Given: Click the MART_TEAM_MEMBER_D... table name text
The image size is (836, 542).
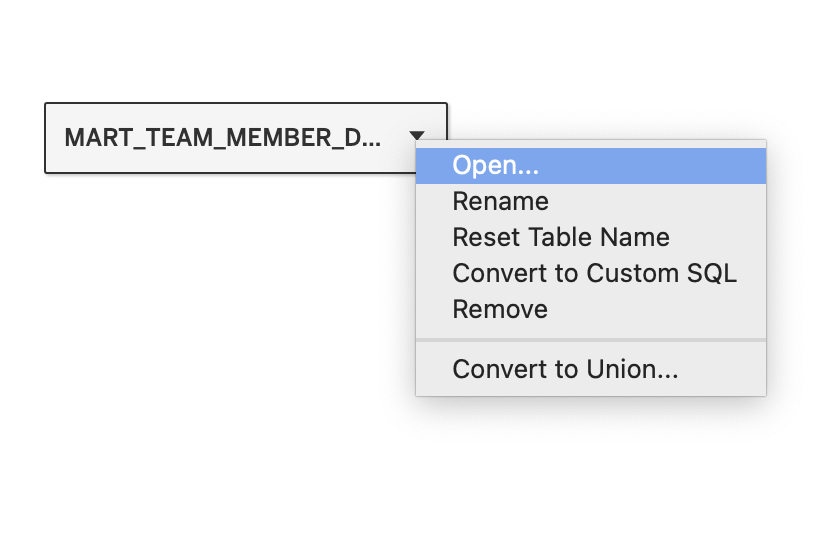Looking at the screenshot, I should click(222, 138).
